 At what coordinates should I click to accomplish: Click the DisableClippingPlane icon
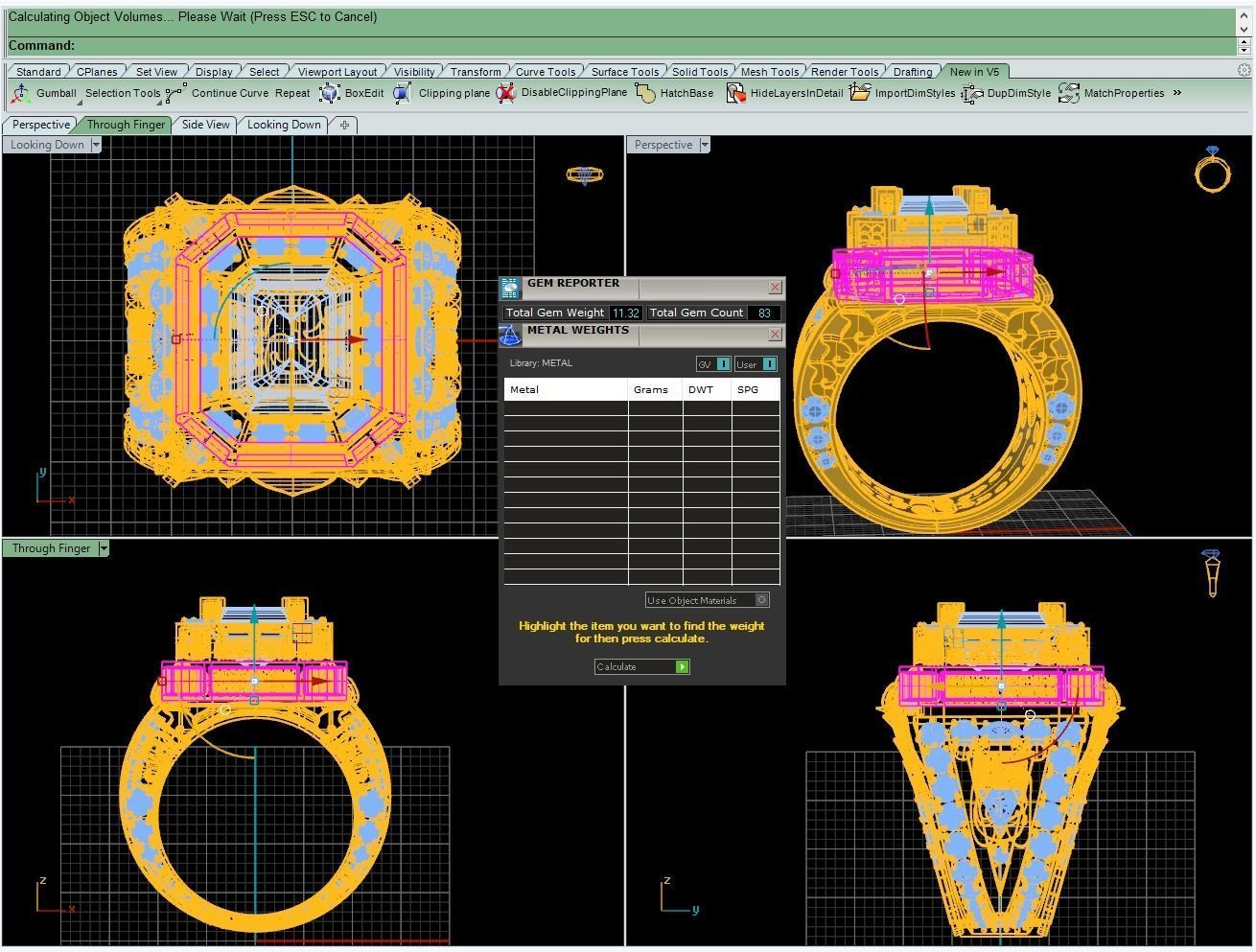(x=505, y=93)
